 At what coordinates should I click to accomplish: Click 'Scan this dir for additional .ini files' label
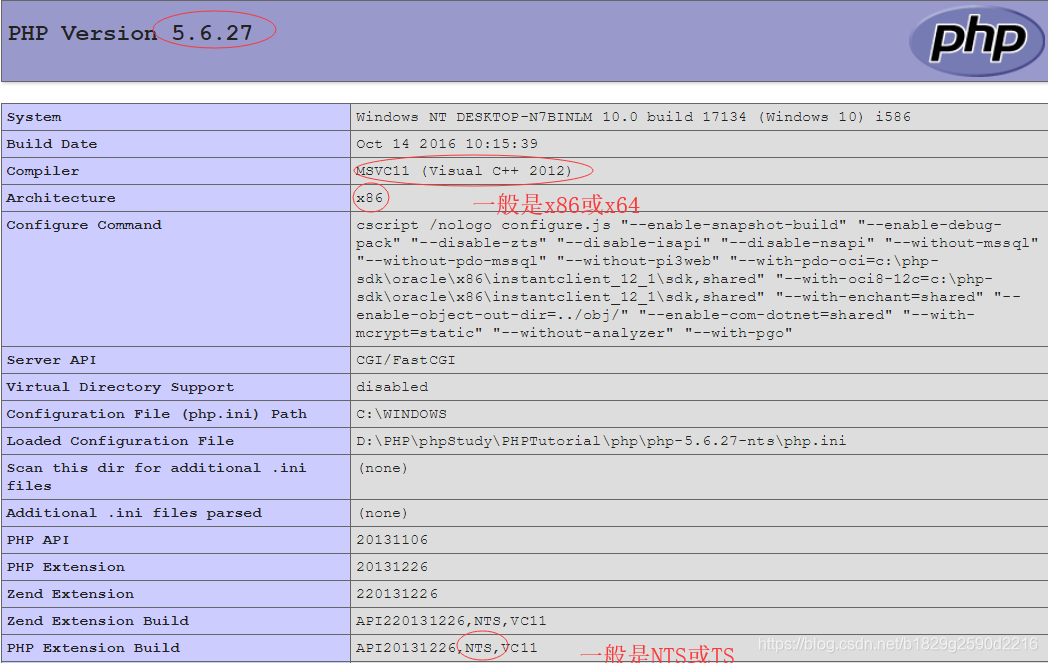coord(156,477)
